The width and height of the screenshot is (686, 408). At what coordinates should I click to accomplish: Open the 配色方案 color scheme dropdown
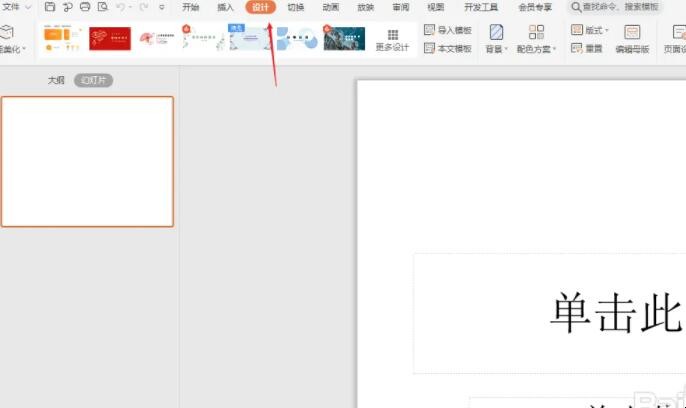pos(537,39)
